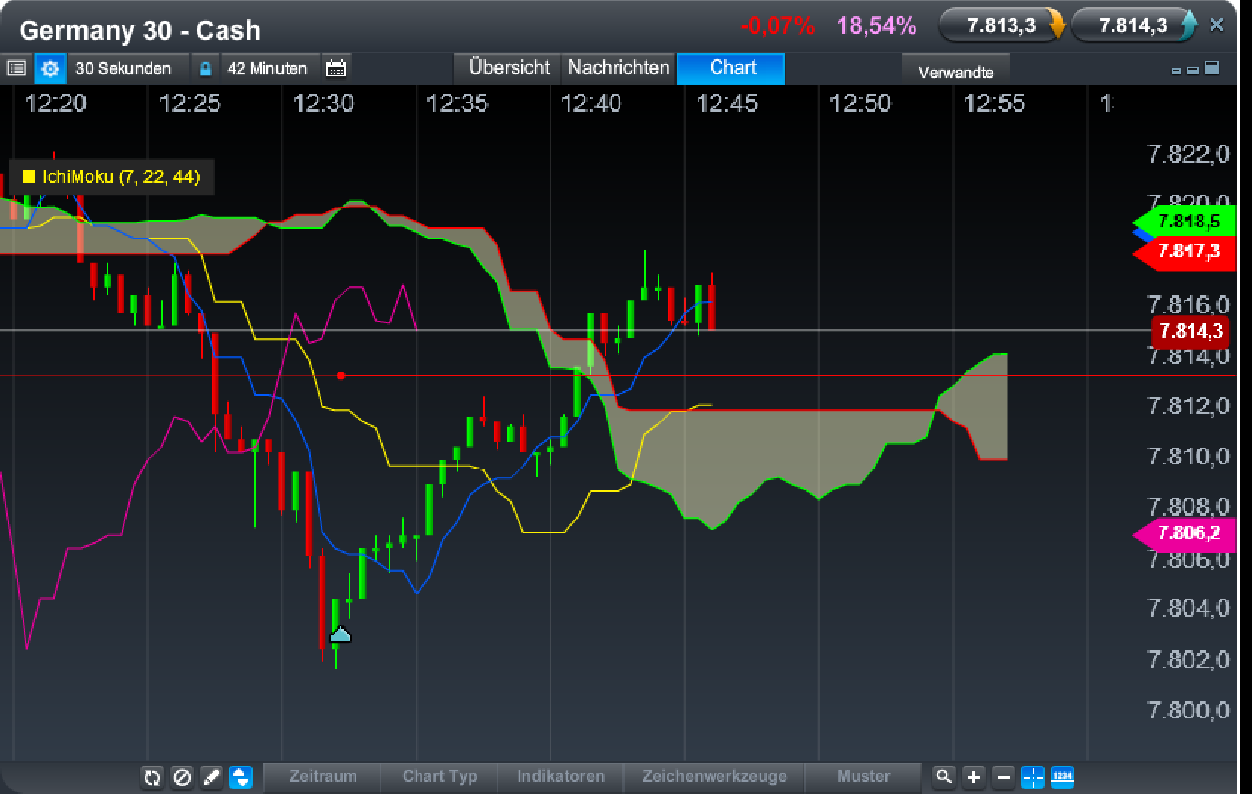1252x794 pixels.
Task: Open the Muster menu
Action: [864, 776]
